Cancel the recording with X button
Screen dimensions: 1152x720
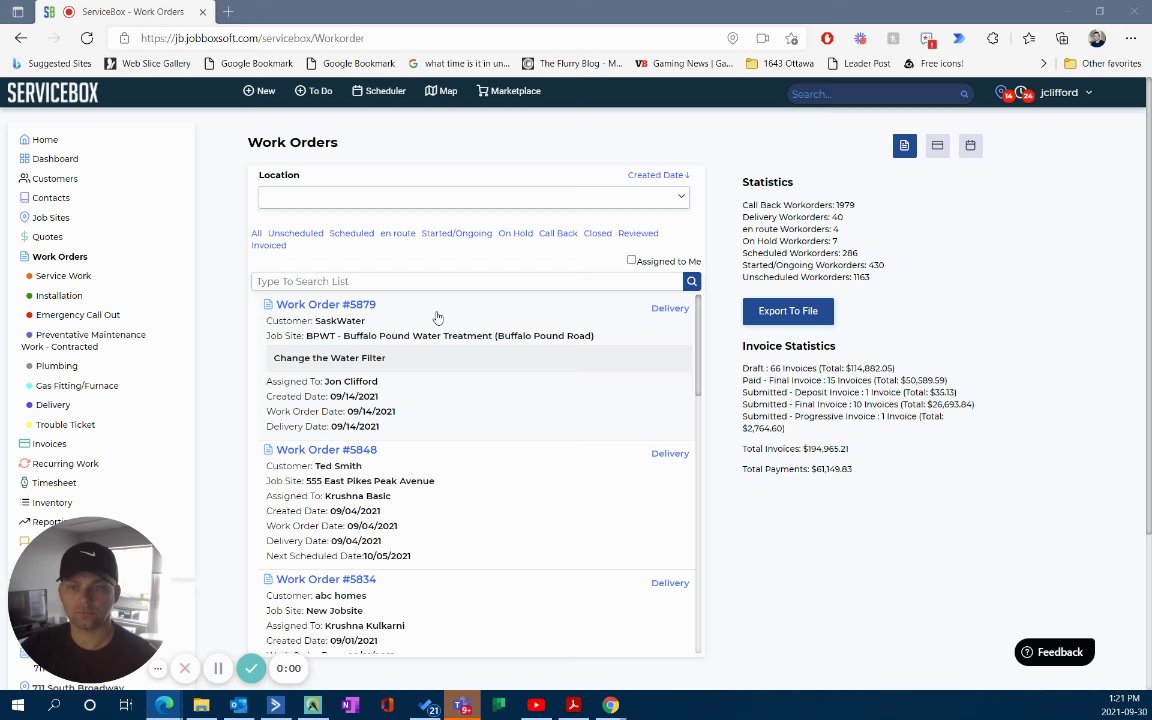185,669
